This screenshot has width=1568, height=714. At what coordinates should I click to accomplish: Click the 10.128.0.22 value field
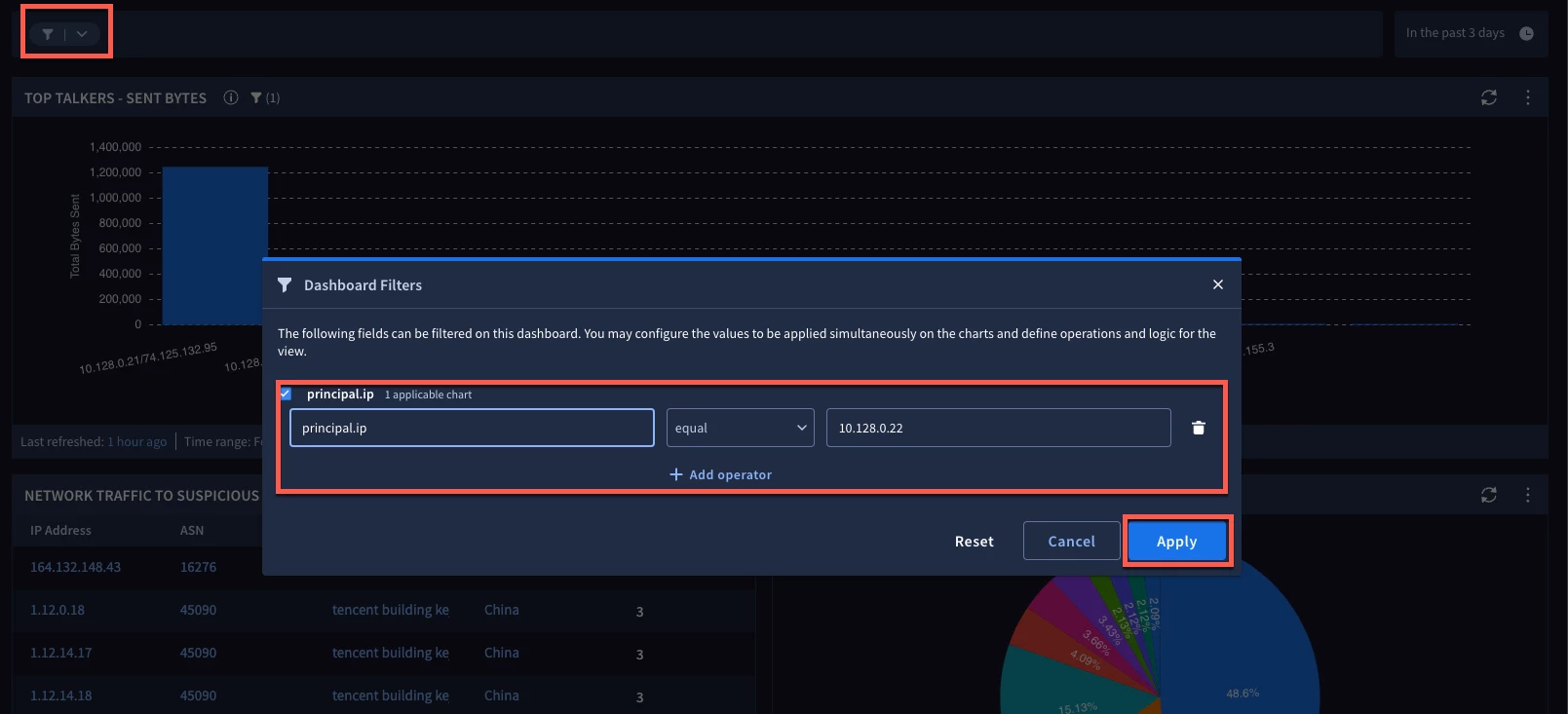coord(999,428)
